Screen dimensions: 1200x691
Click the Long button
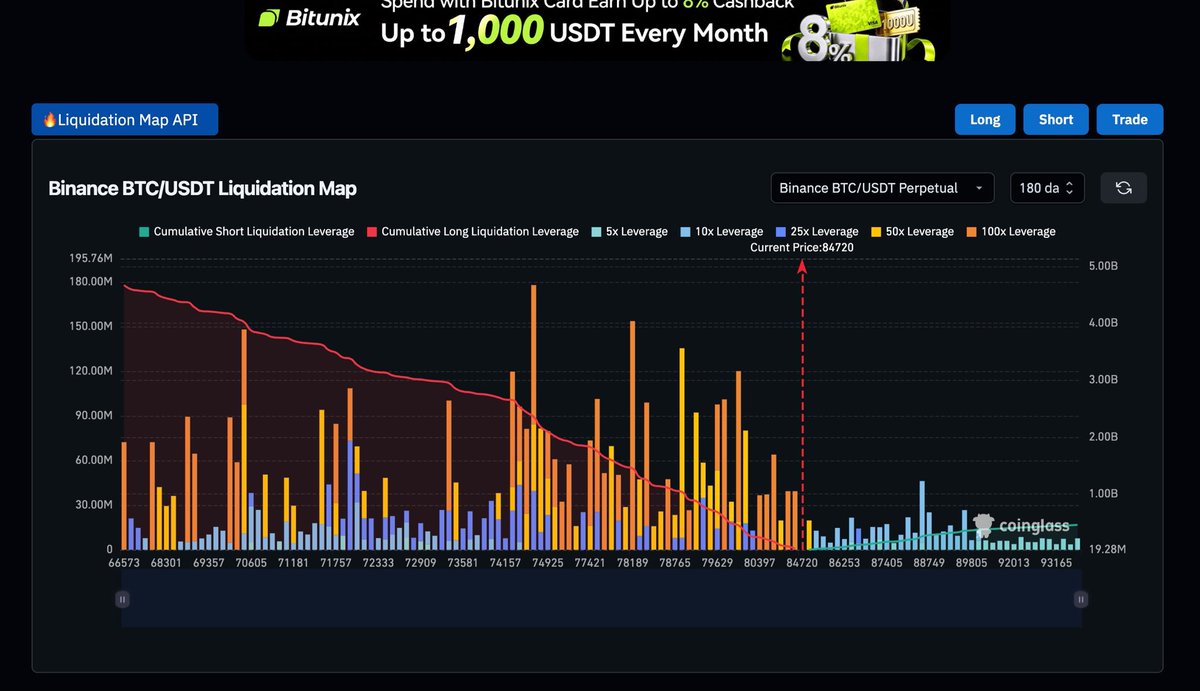[x=985, y=119]
